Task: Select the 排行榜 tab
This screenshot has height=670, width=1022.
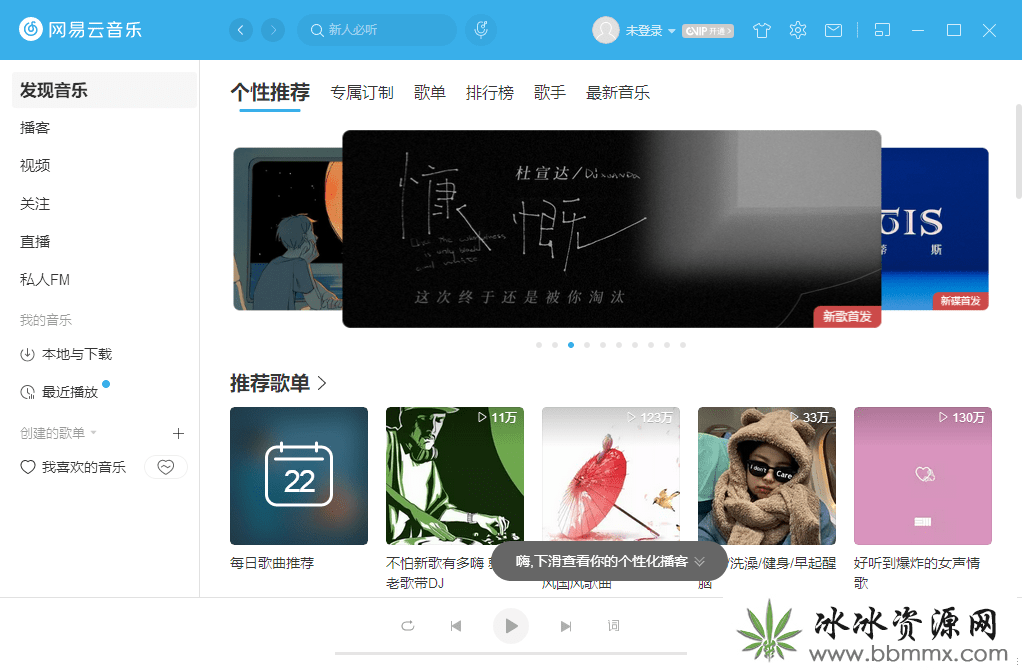Action: 489,93
